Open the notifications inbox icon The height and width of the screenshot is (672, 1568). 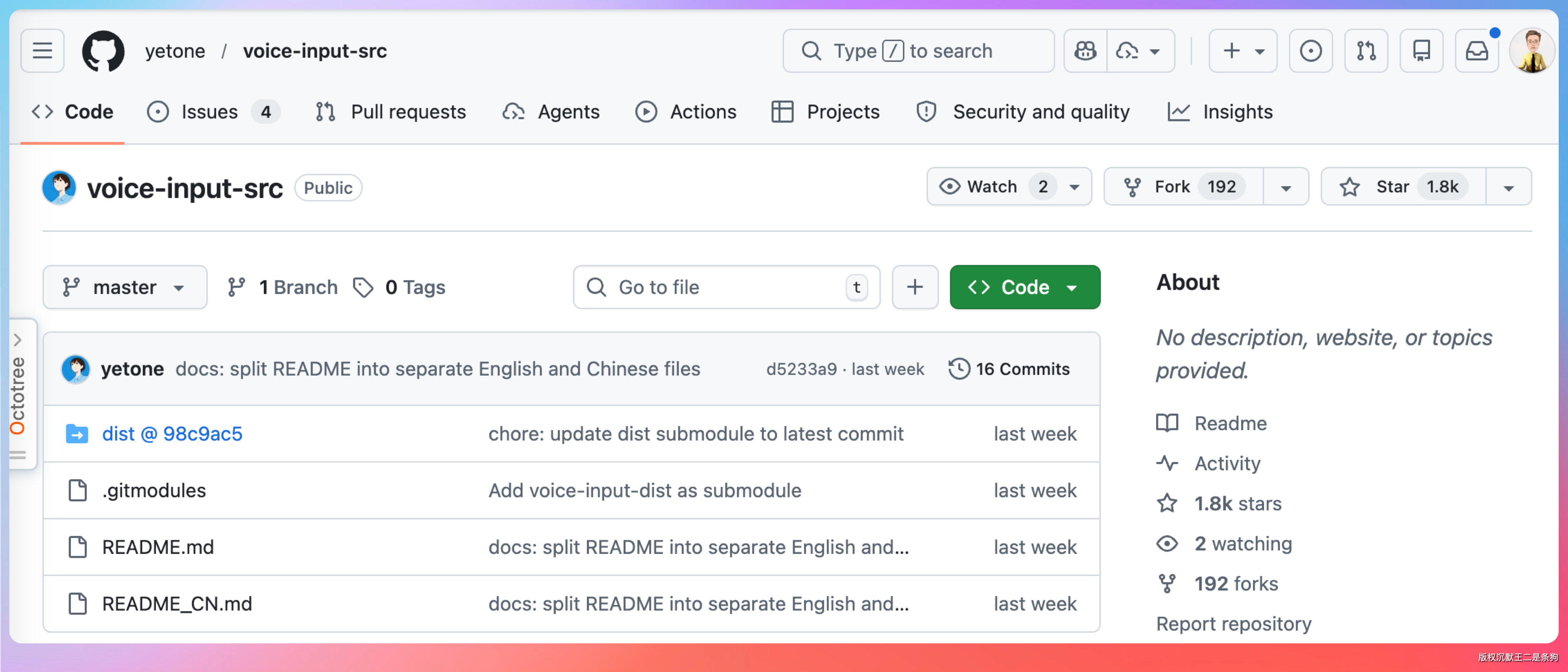tap(1476, 50)
